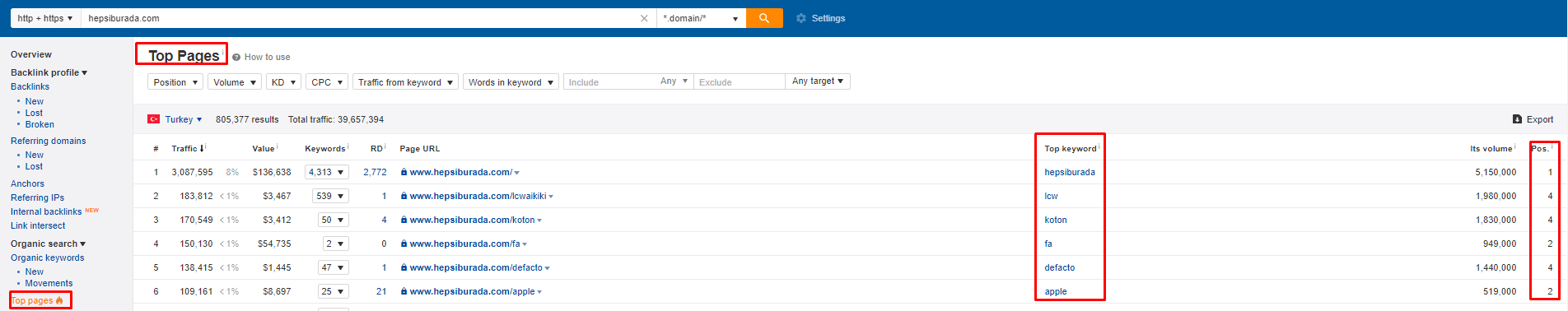Click the top keyword link koton
The width and height of the screenshot is (1568, 311).
[x=1056, y=220]
